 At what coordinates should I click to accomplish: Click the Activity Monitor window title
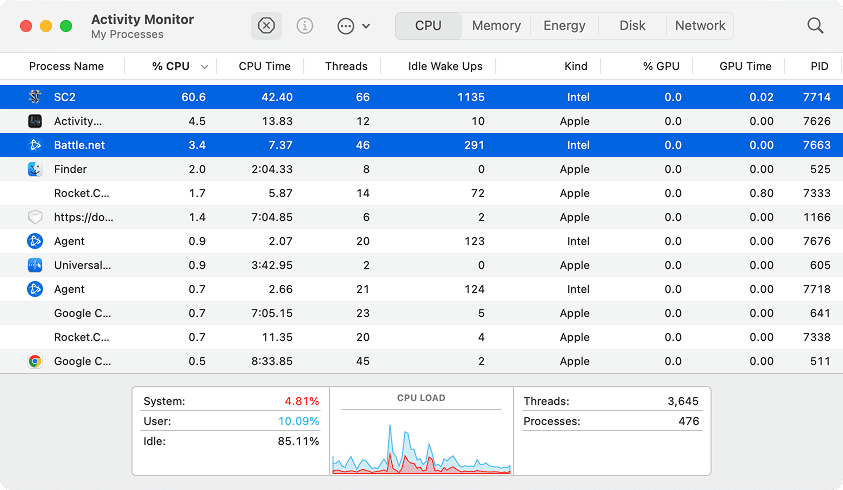[142, 19]
